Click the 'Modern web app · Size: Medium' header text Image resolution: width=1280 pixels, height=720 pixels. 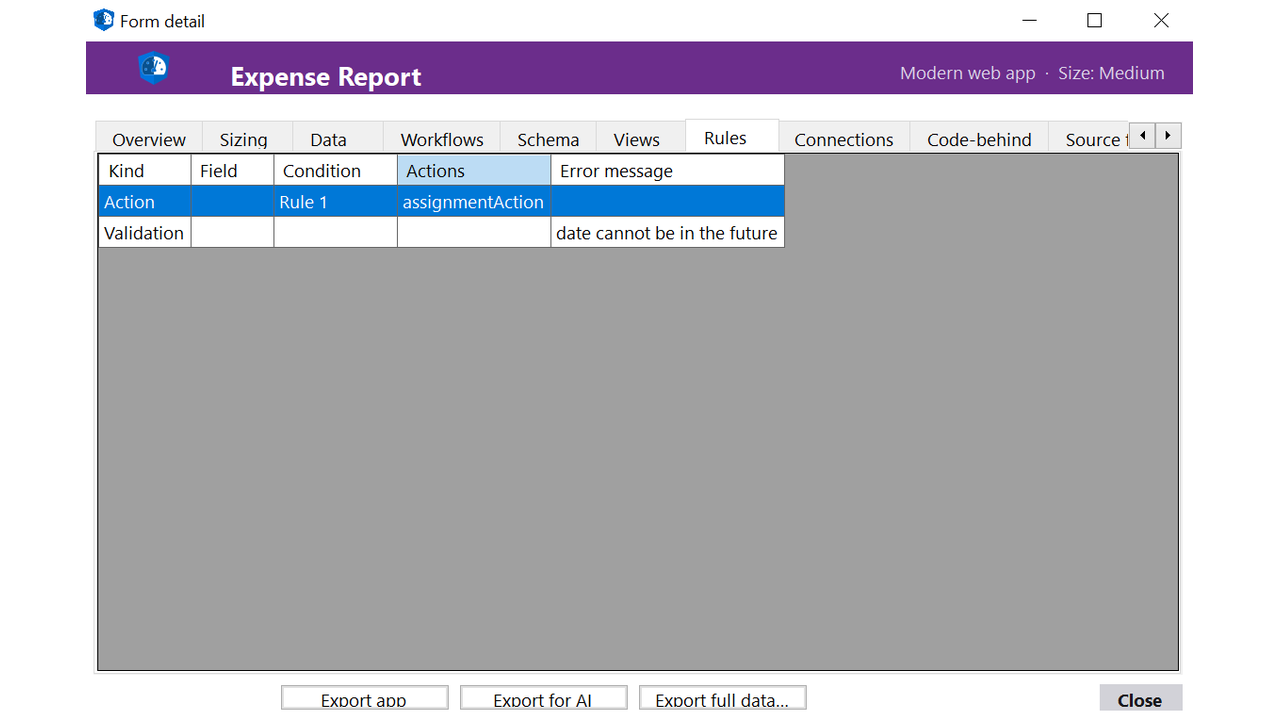(x=1032, y=73)
